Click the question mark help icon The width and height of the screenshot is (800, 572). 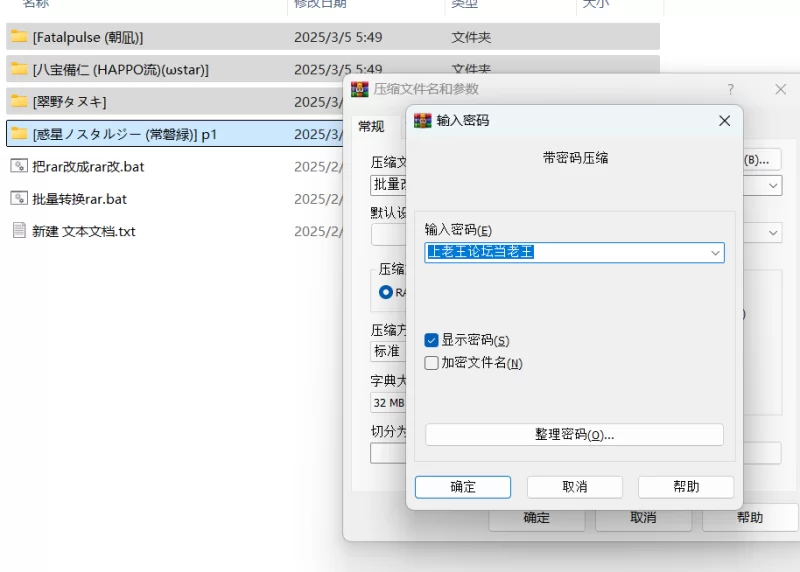(x=731, y=89)
